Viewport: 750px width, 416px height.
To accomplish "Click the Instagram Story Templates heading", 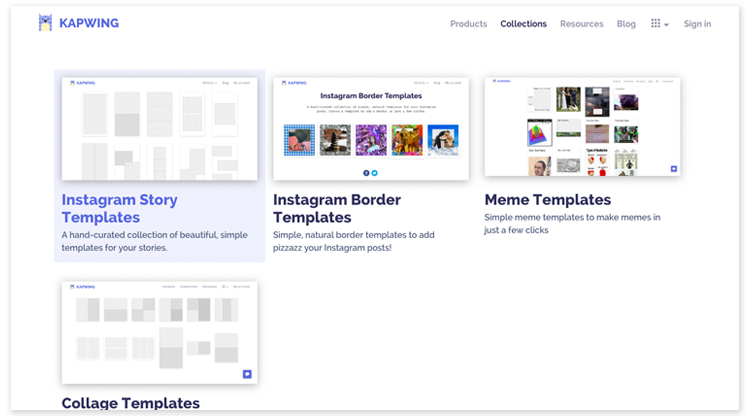I will (119, 208).
